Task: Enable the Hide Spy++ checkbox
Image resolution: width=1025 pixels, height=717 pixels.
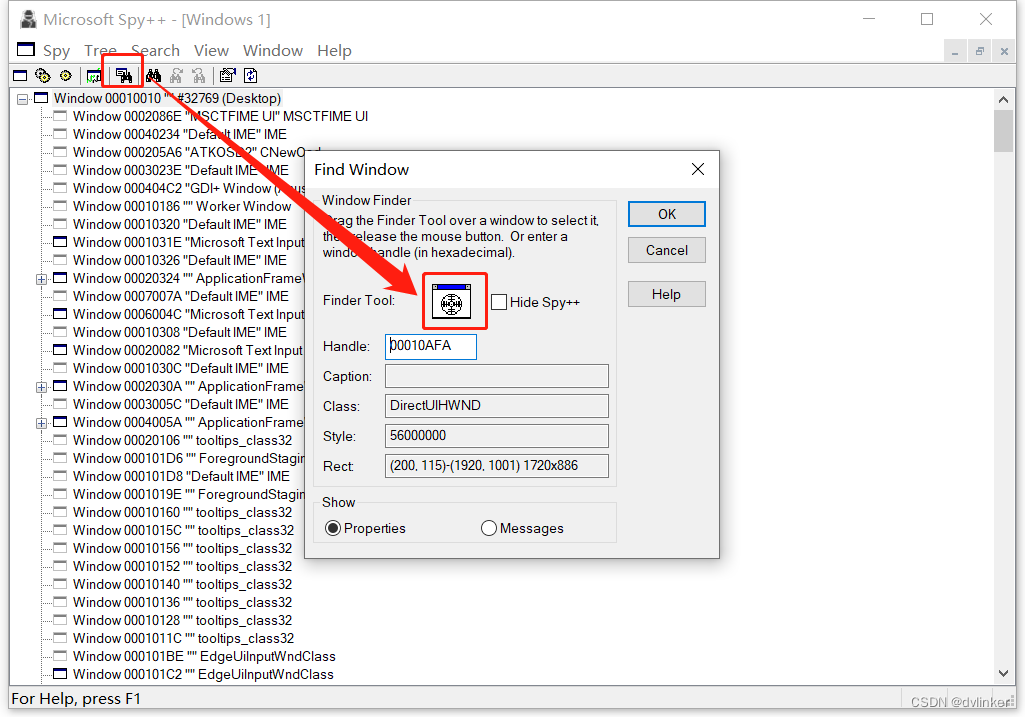Action: coord(499,302)
